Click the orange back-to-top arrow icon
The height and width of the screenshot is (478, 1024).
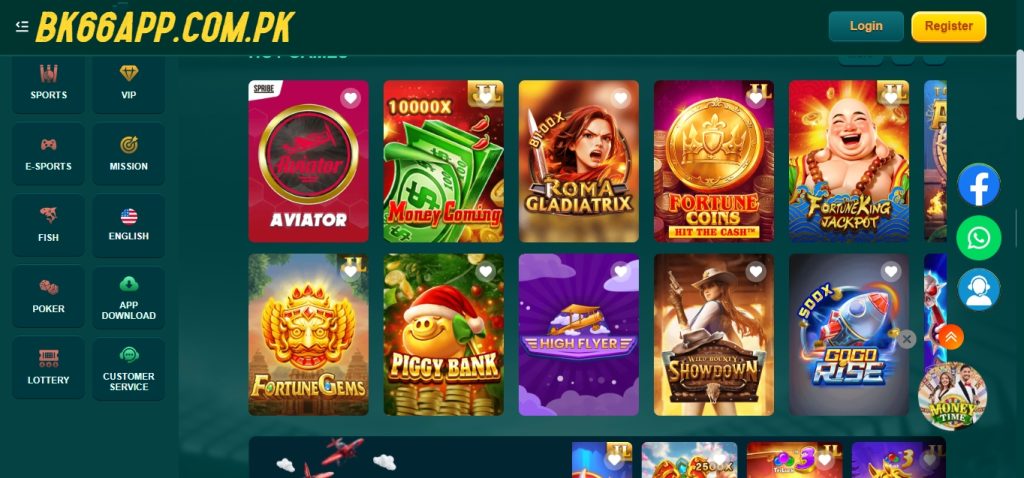coord(951,337)
